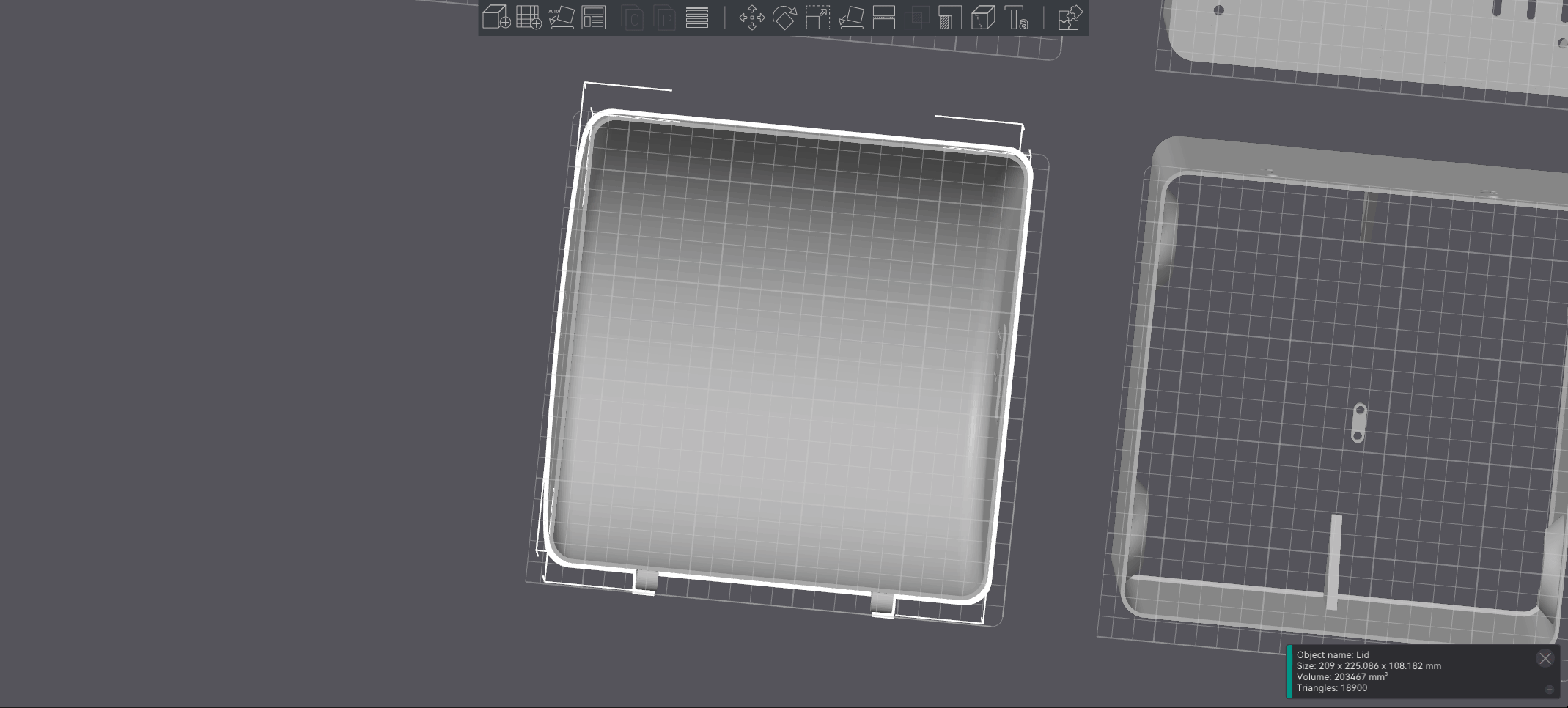This screenshot has width=1568, height=708.
Task: Arrange objects on the plate
Action: [594, 18]
